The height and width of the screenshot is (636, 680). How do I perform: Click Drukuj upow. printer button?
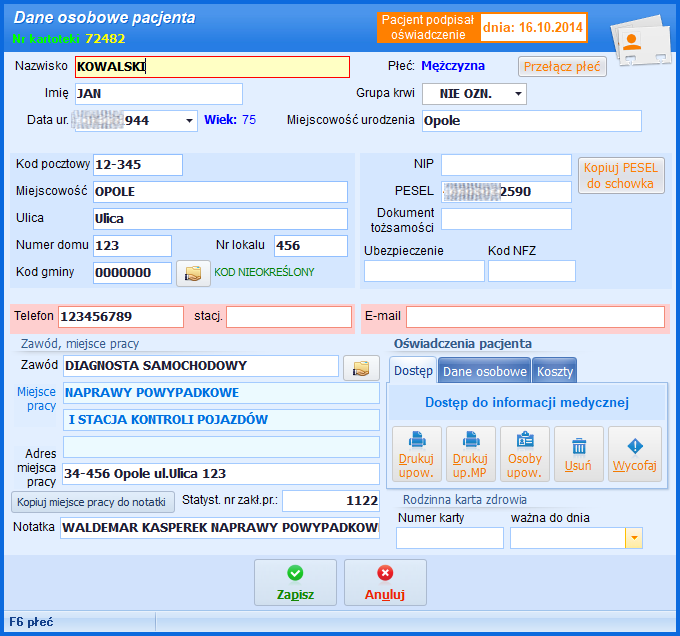click(x=416, y=454)
